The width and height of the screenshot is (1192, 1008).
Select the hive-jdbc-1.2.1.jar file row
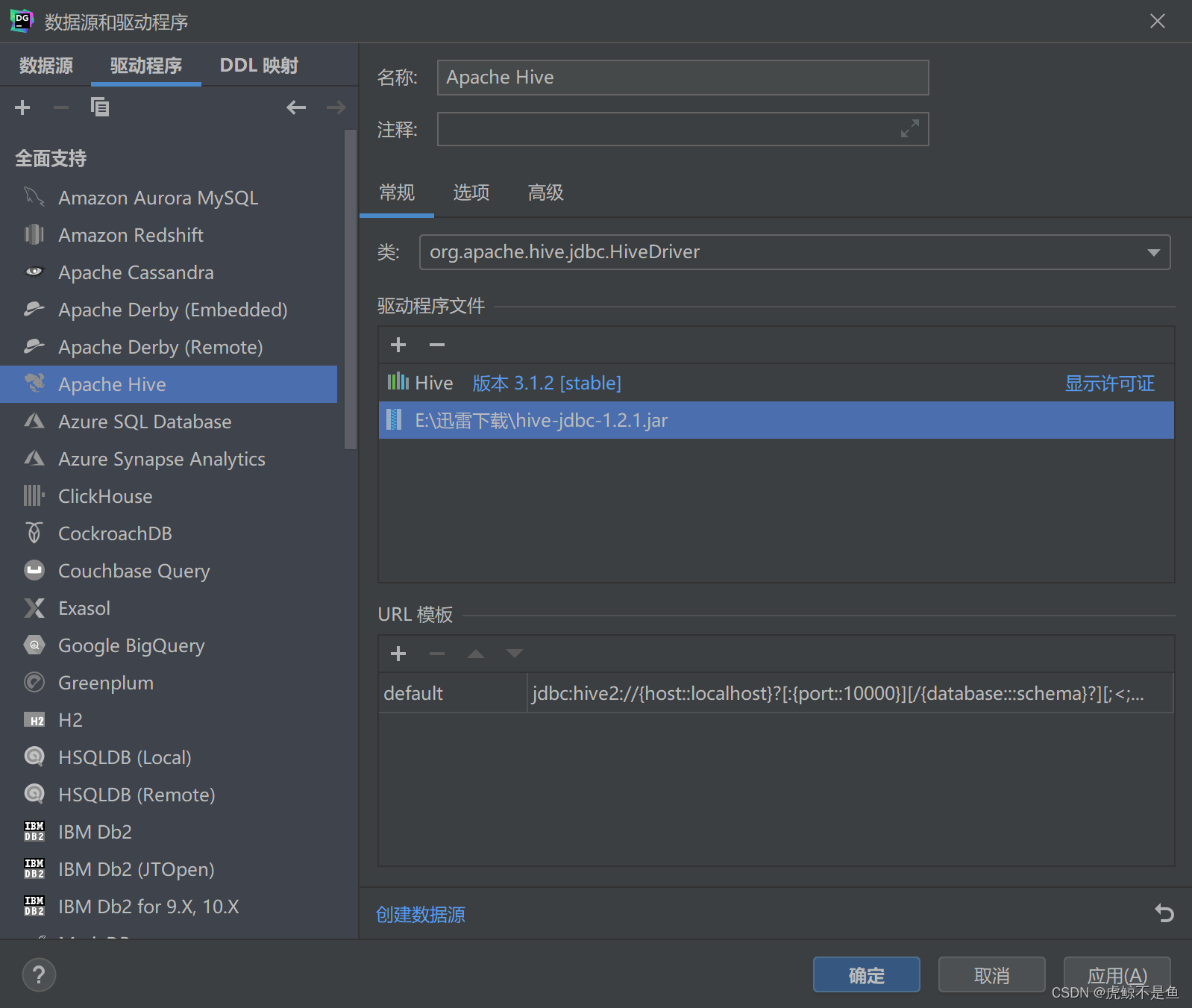777,420
